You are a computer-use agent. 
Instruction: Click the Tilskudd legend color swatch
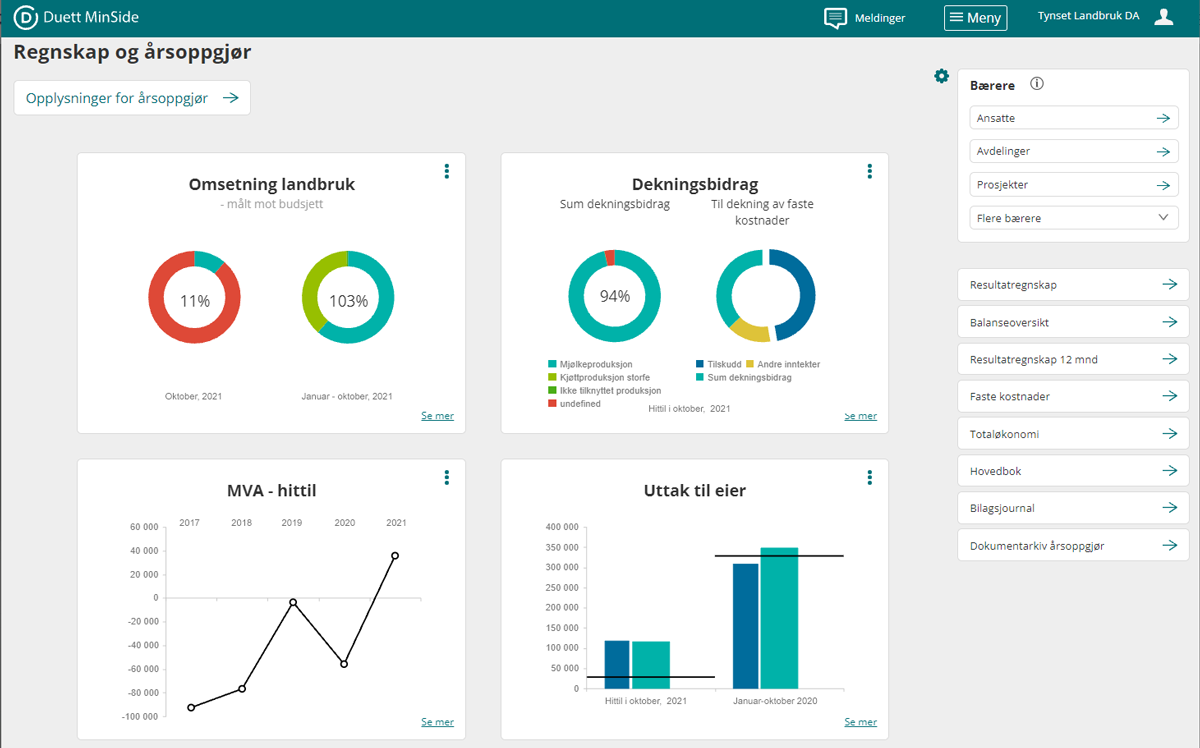(x=699, y=365)
